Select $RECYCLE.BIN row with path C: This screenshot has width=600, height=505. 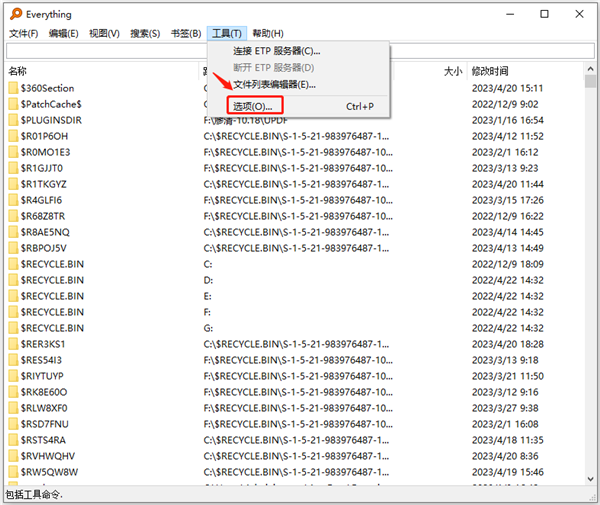[295, 264]
